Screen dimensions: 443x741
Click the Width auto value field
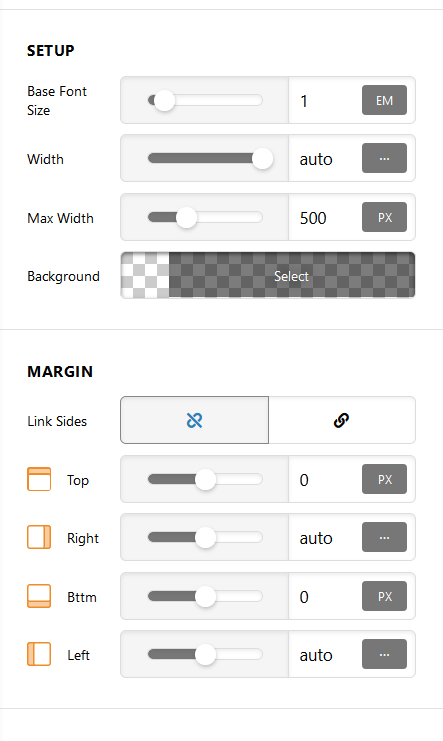pyautogui.click(x=325, y=159)
